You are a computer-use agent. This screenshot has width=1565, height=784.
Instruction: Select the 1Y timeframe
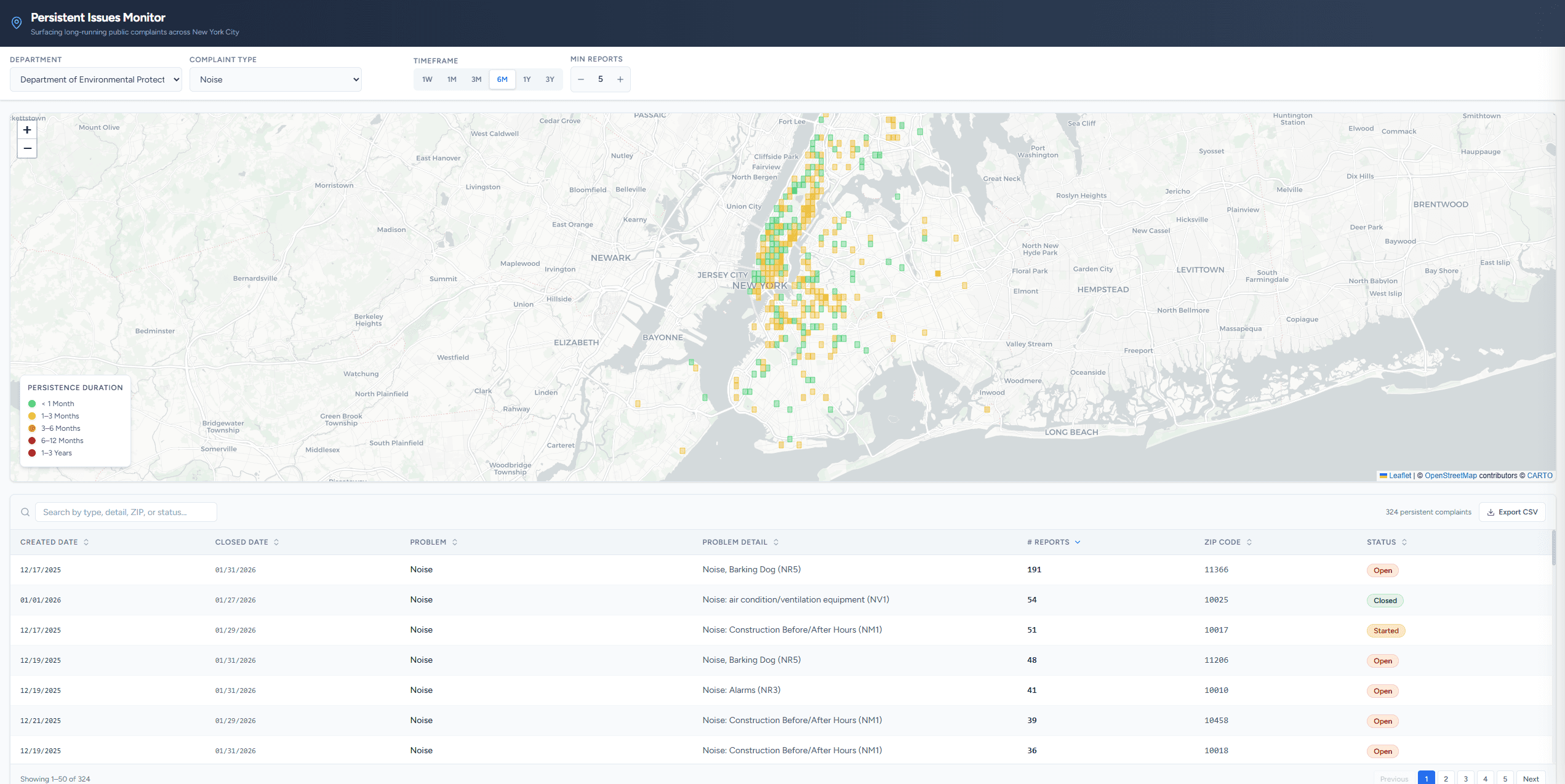click(527, 79)
